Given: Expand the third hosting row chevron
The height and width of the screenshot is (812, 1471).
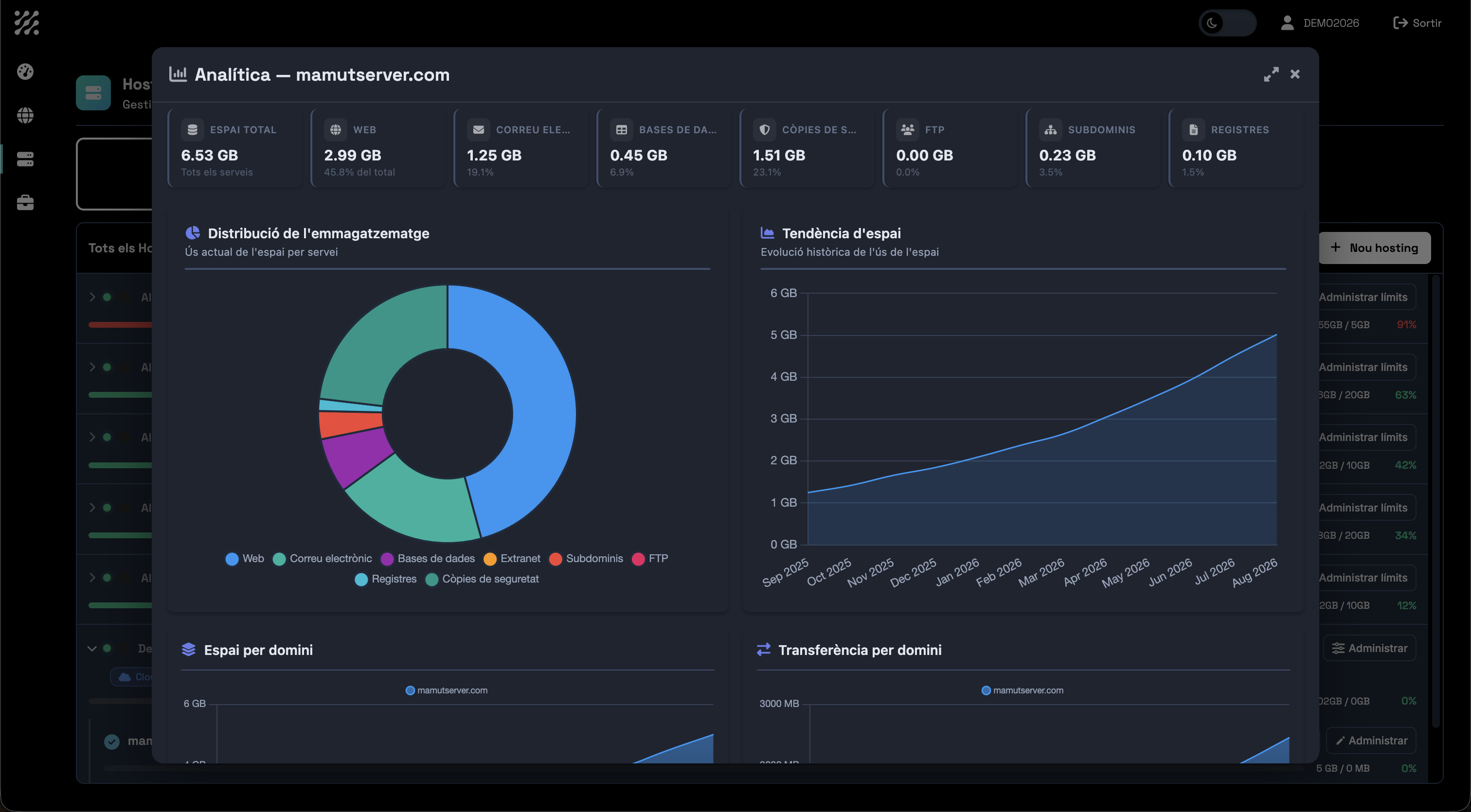Looking at the screenshot, I should (x=92, y=437).
